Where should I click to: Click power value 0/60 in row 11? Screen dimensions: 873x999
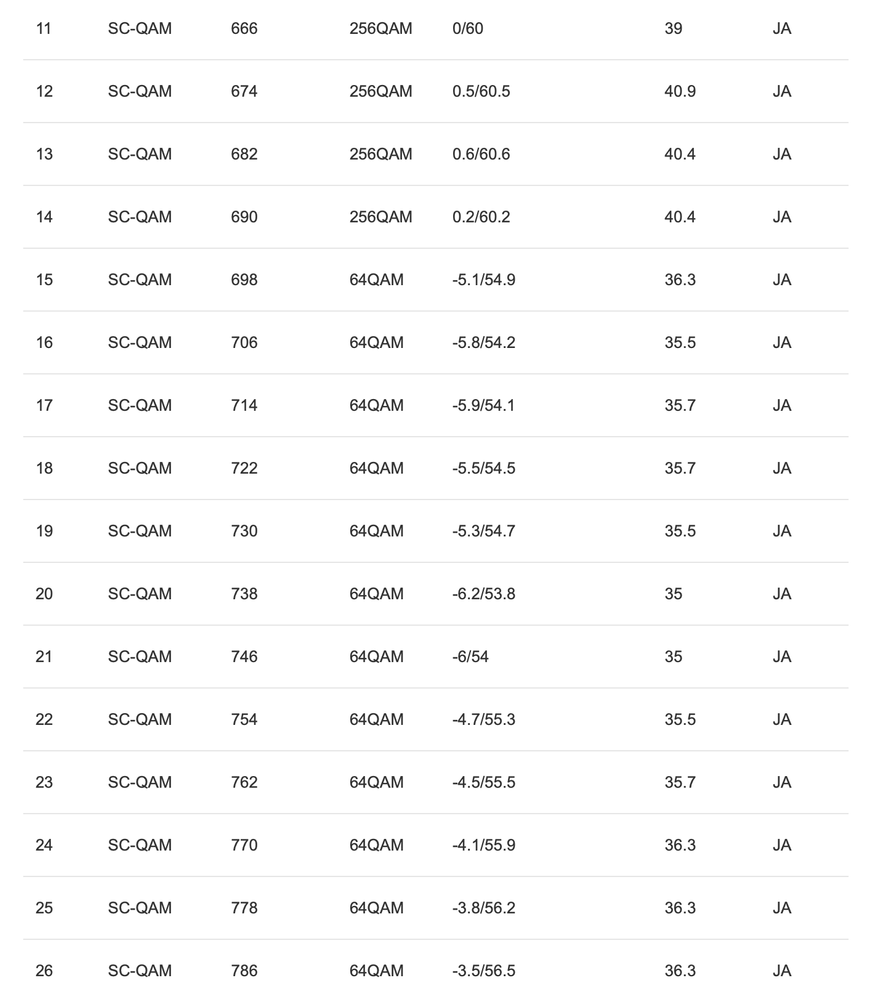click(x=468, y=29)
